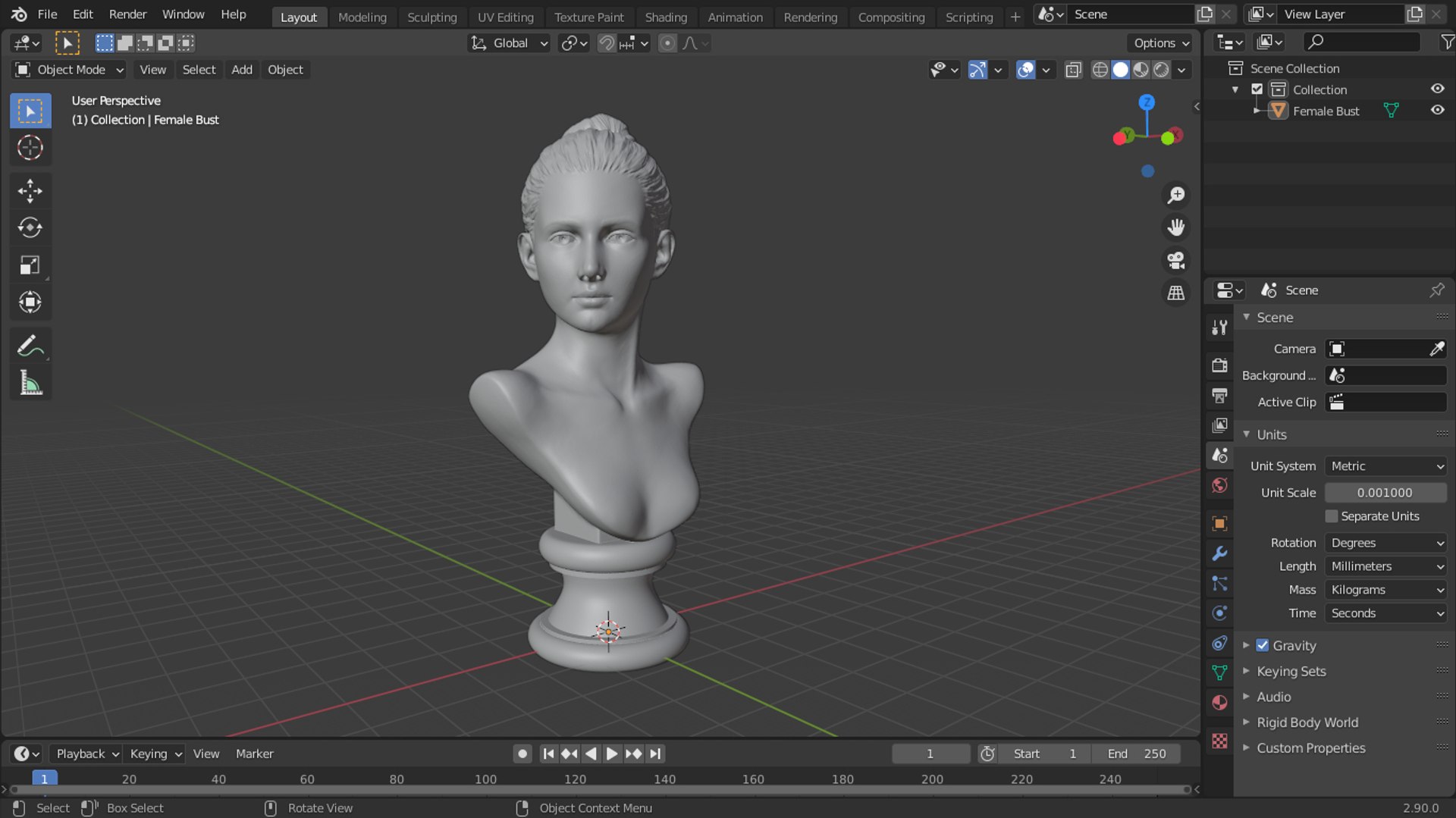The height and width of the screenshot is (818, 1456).
Task: Disable Gravity checkbox
Action: click(1263, 645)
